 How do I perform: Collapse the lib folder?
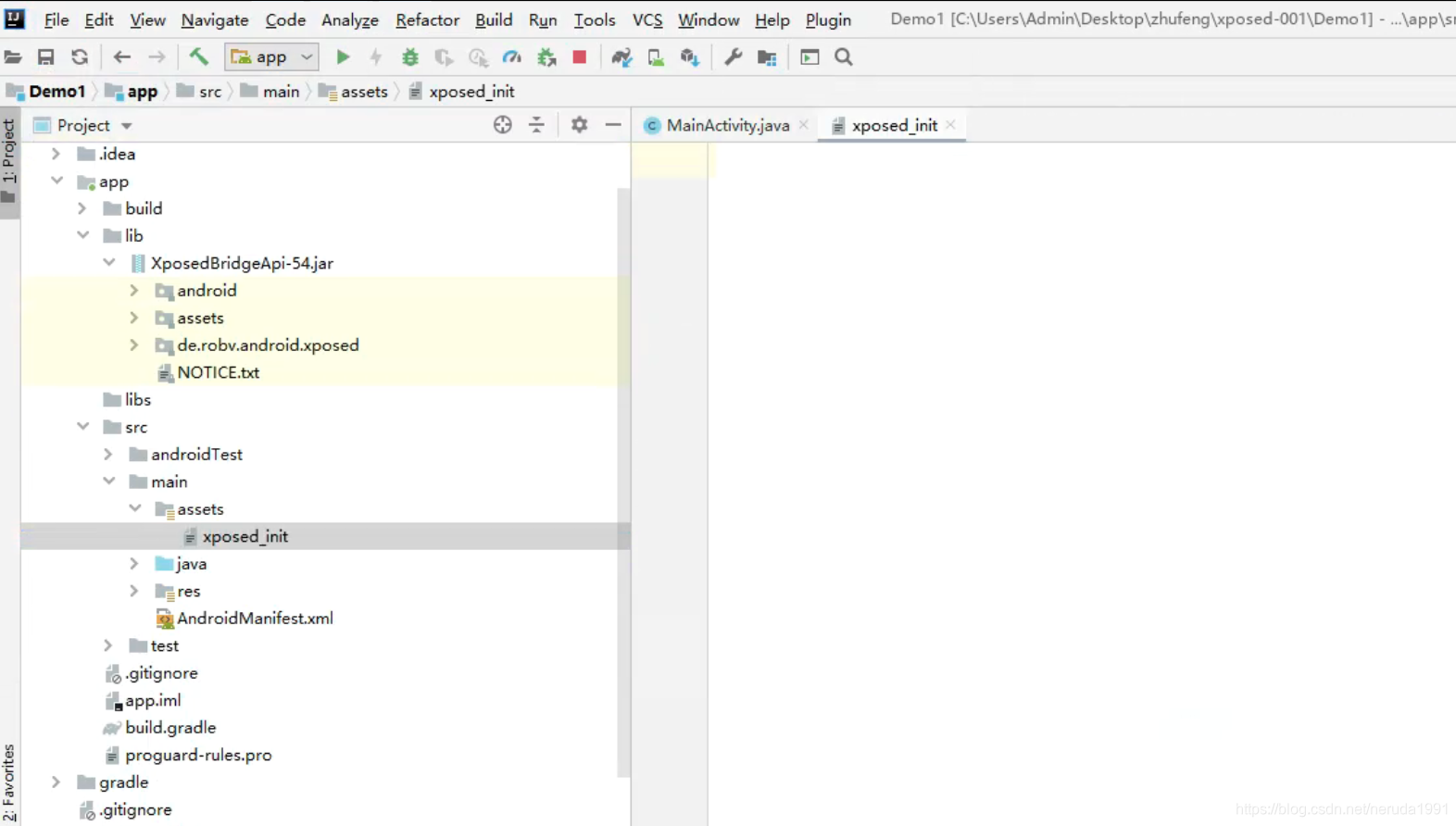[x=83, y=235]
